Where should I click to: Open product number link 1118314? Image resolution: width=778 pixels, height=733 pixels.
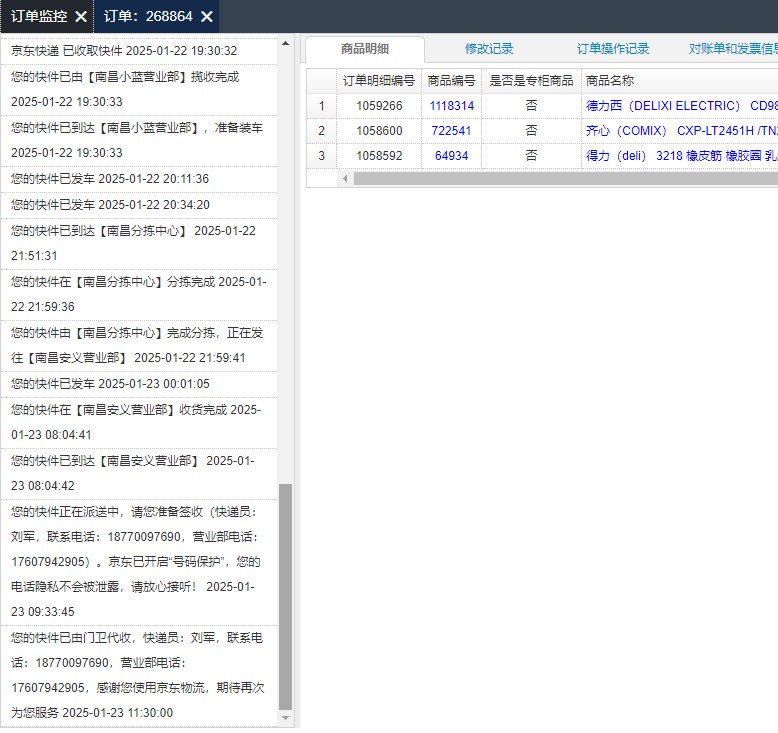point(452,106)
